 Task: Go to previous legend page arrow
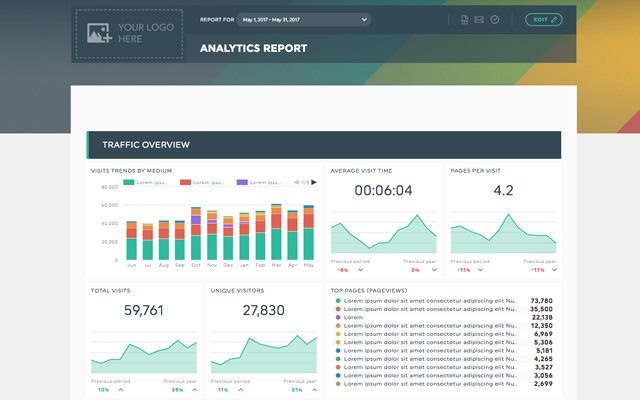(297, 182)
